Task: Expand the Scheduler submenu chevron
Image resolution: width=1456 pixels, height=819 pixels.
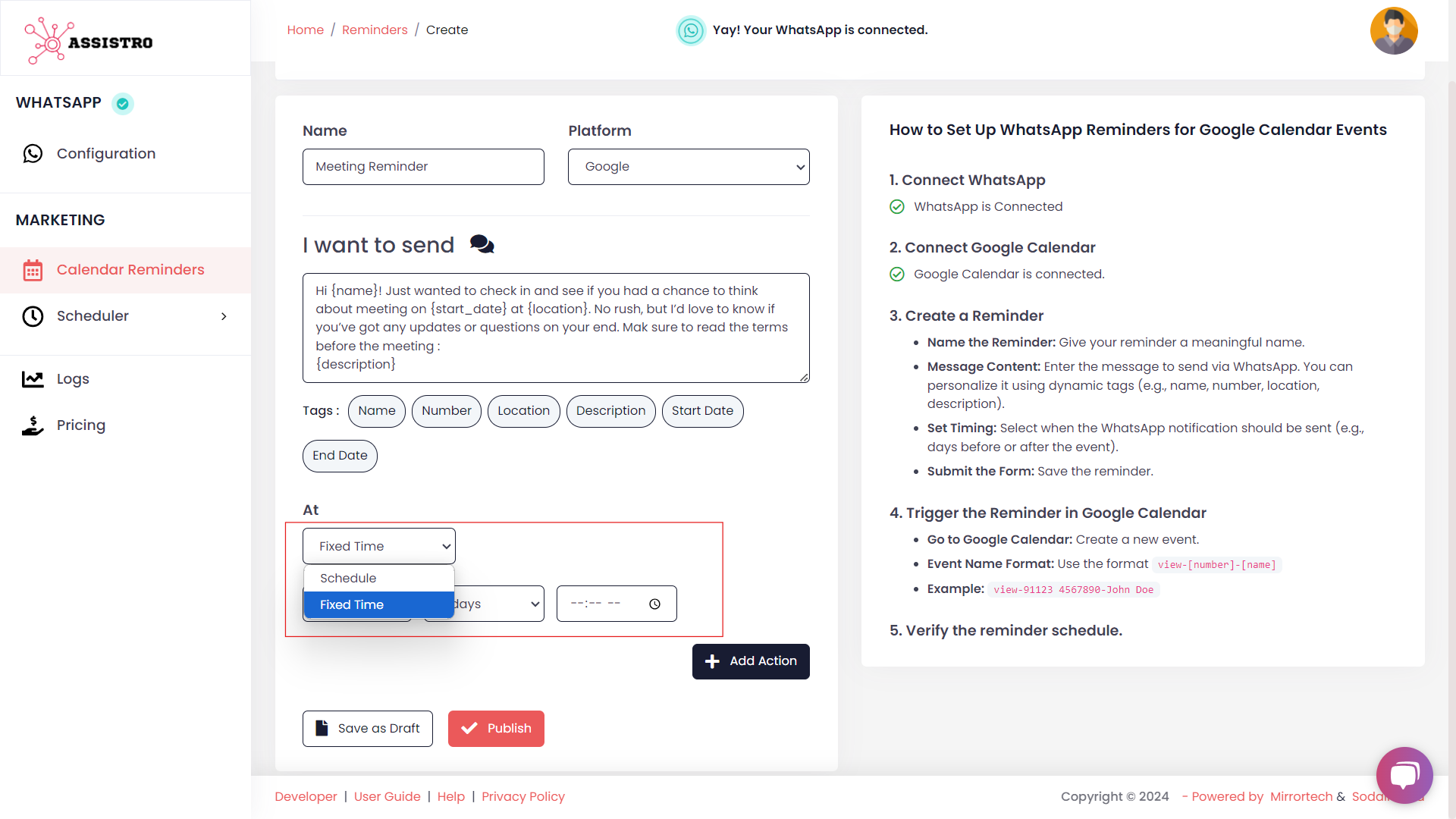Action: click(224, 316)
